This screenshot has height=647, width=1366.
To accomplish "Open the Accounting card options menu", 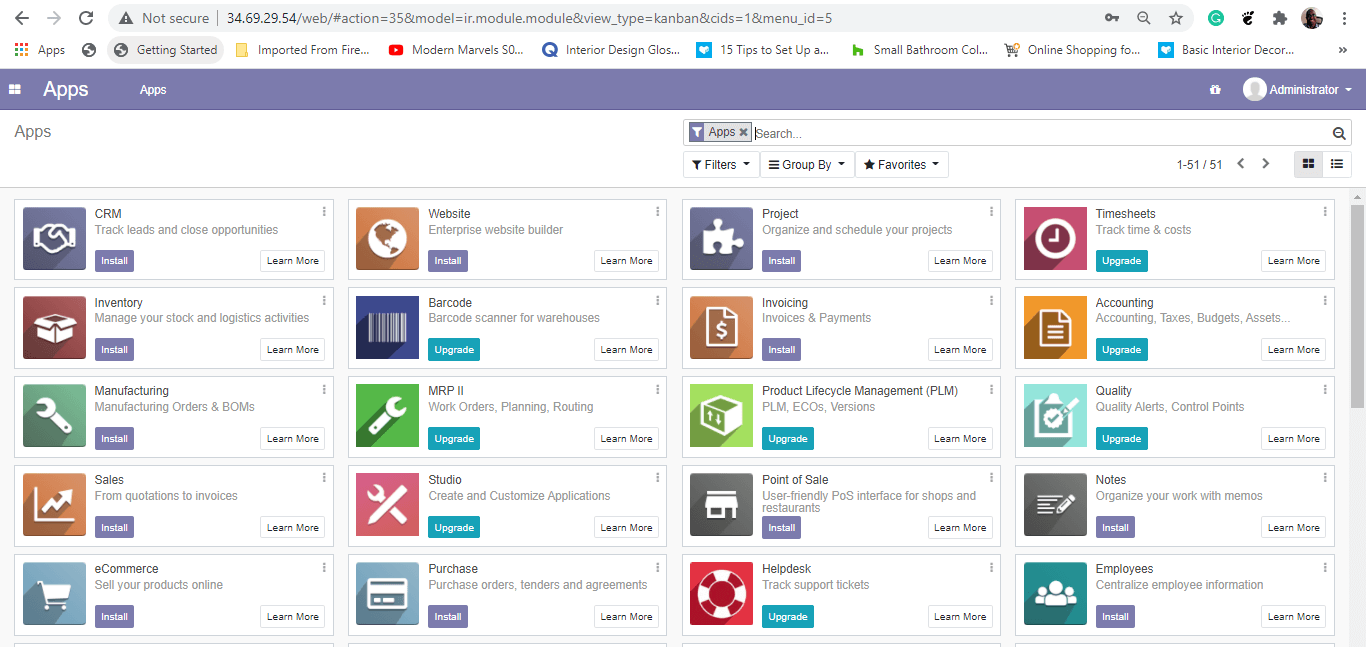I will [x=1325, y=301].
